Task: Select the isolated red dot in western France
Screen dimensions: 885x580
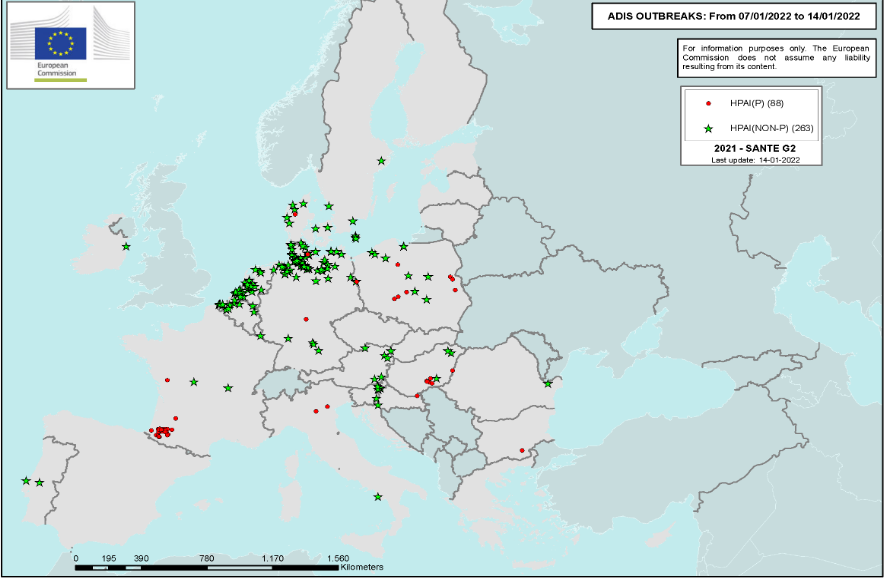Action: pos(167,380)
